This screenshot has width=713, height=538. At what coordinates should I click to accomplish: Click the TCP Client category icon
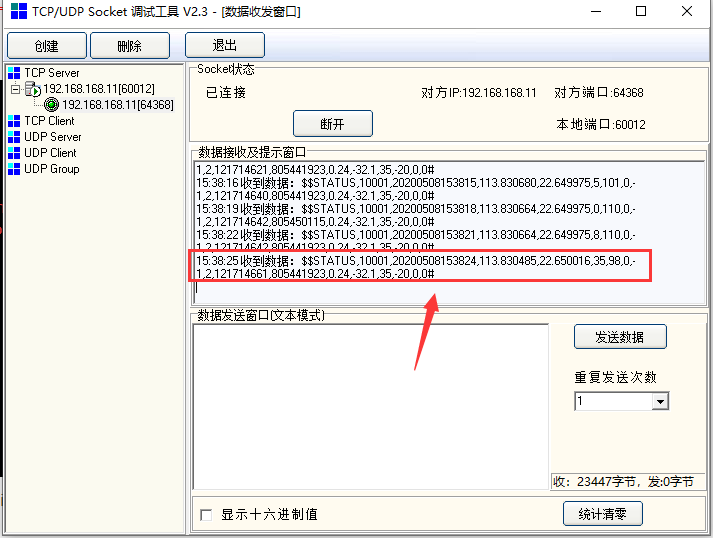point(14,121)
